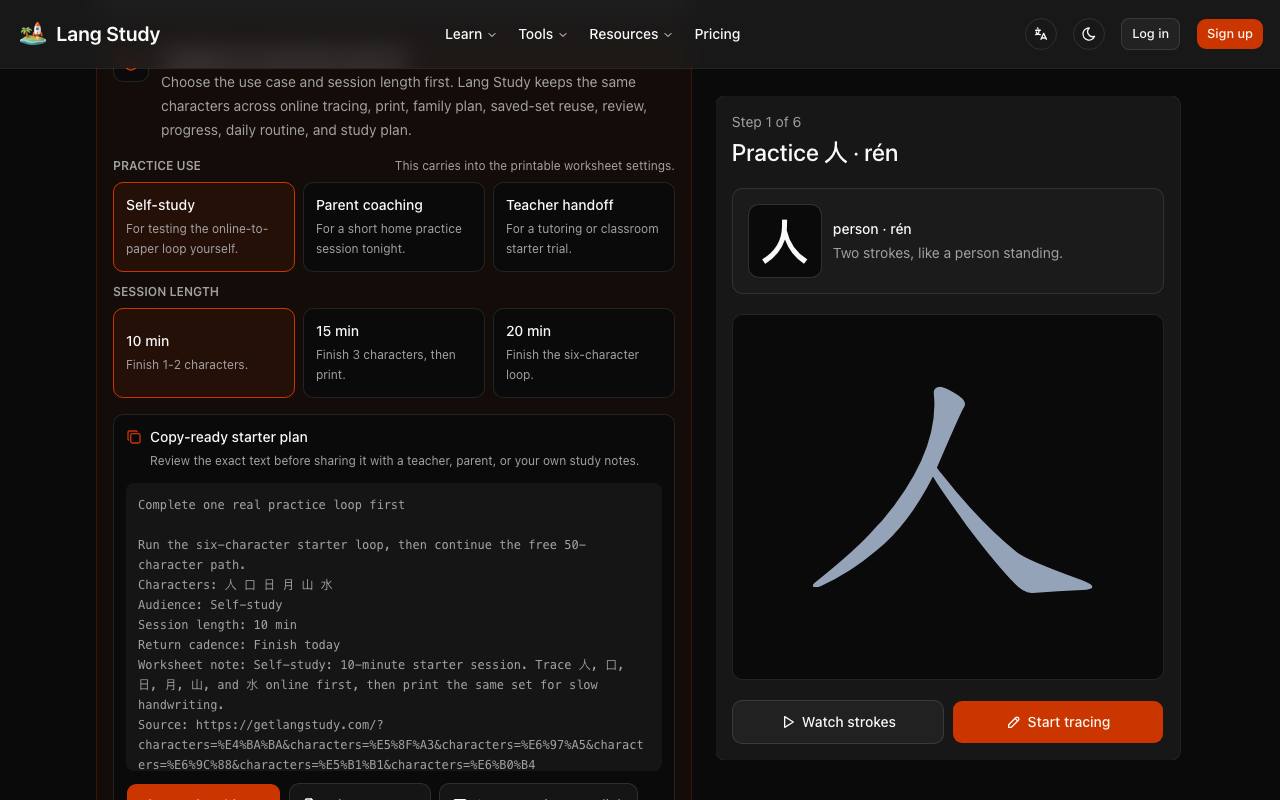Screen dimensions: 1280x800
Task: Open the language translate icon button
Action: (1041, 34)
